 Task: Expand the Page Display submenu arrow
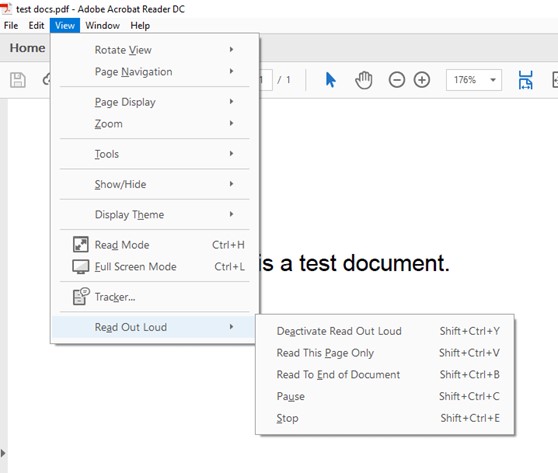pyautogui.click(x=232, y=101)
